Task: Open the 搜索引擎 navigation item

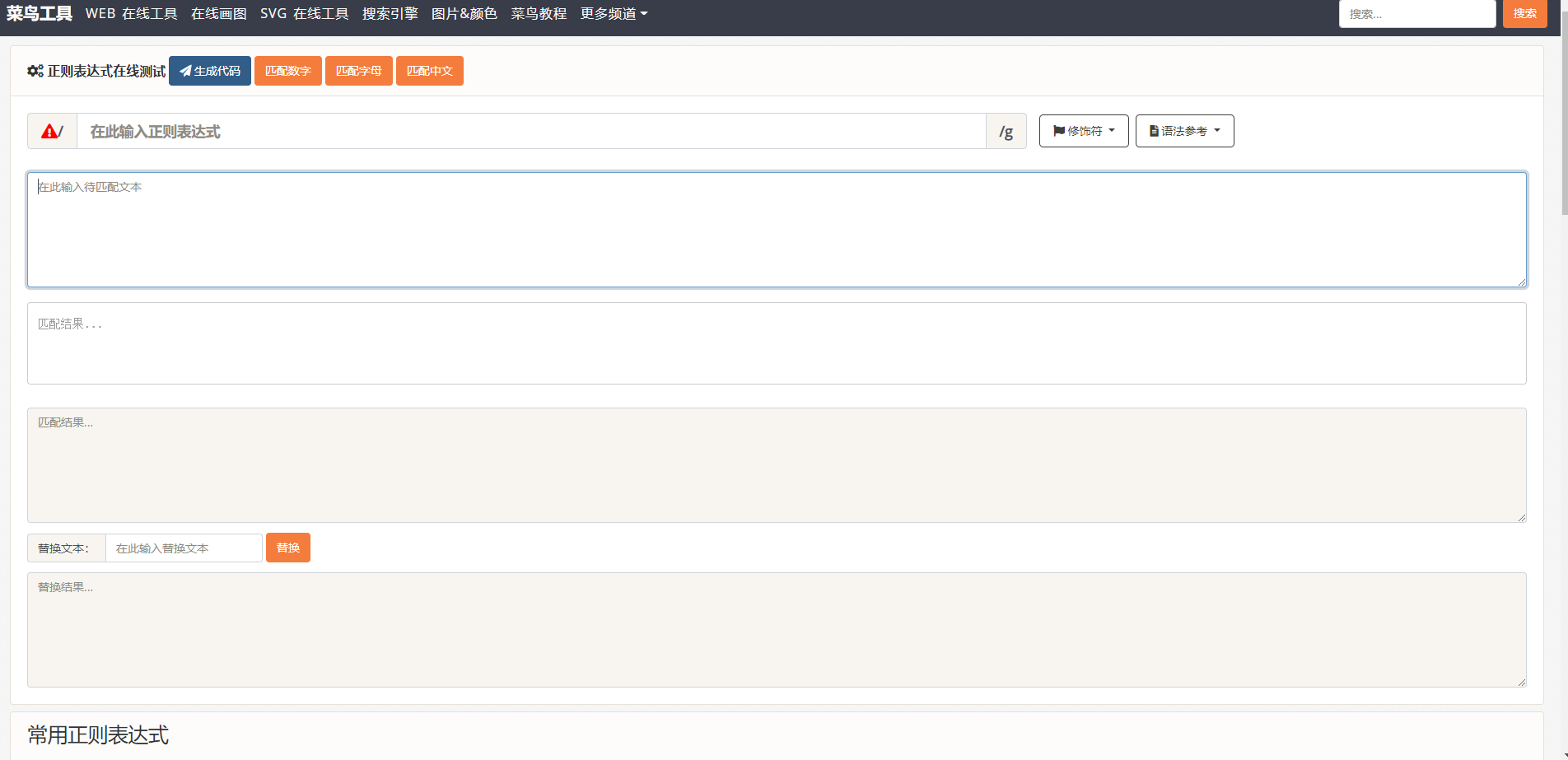Action: pyautogui.click(x=390, y=14)
